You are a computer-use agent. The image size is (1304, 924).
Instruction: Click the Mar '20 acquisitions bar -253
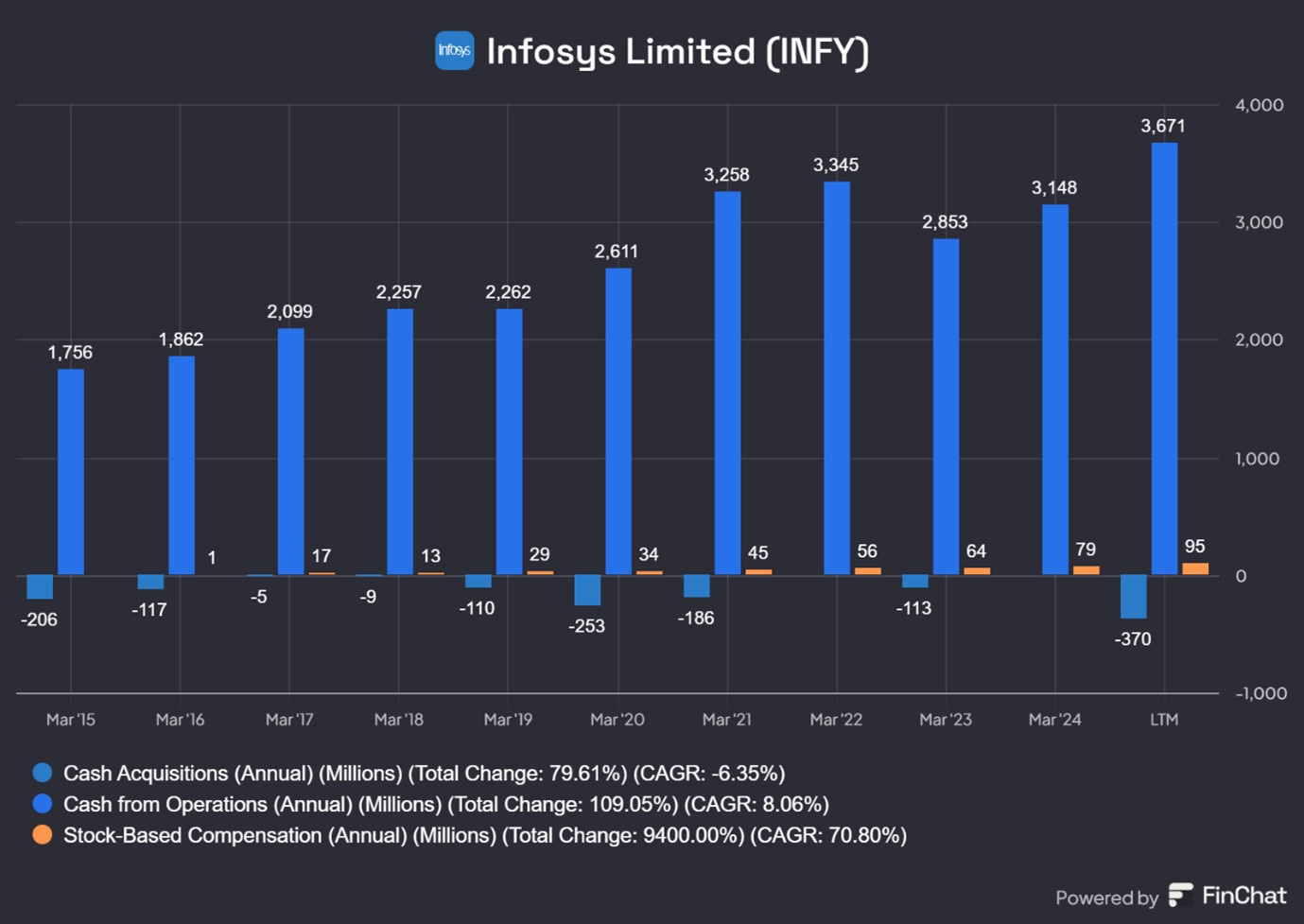[x=587, y=590]
